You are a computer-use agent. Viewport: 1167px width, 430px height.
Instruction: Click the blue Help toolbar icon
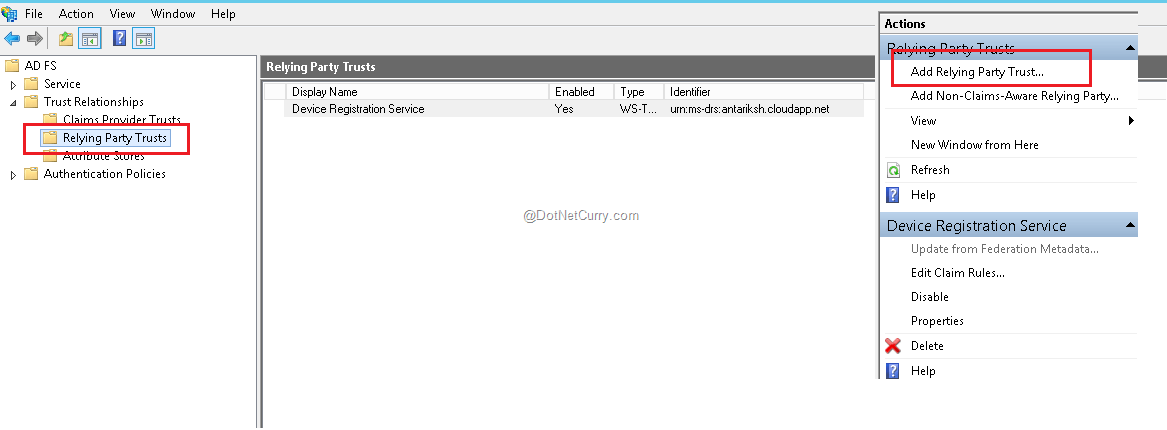[119, 39]
